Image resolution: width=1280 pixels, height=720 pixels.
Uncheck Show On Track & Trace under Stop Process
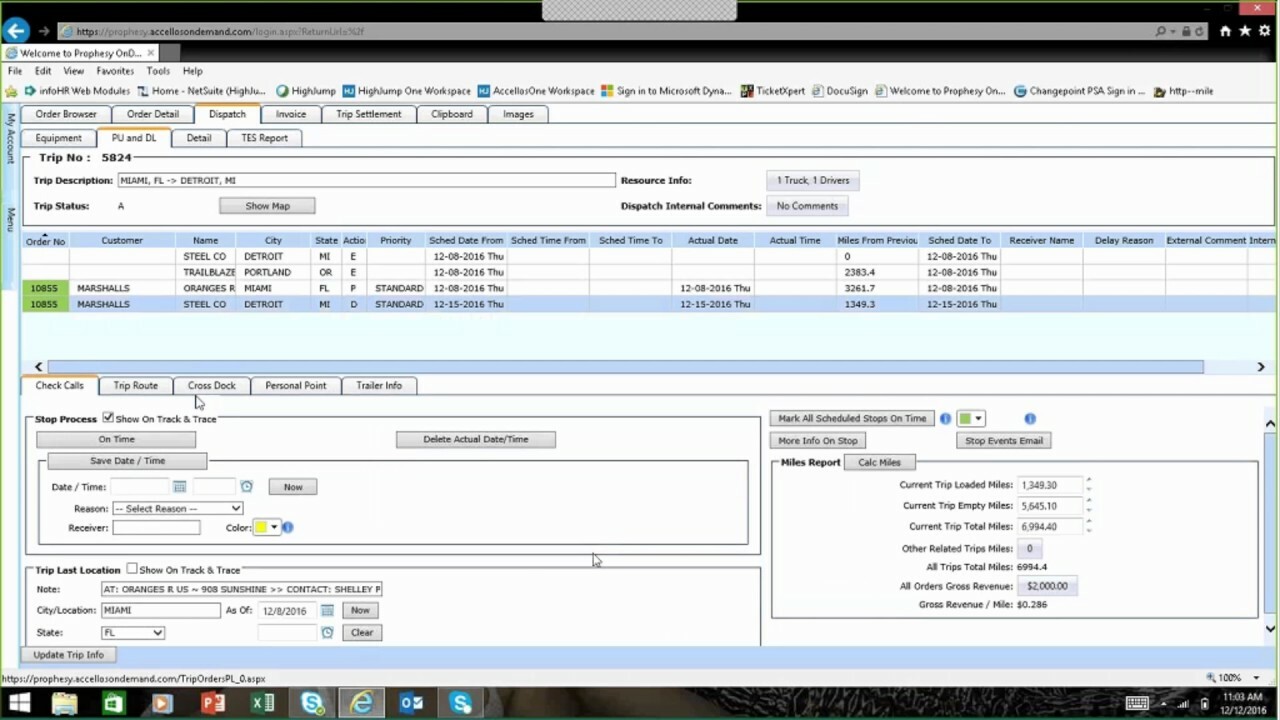click(x=108, y=418)
